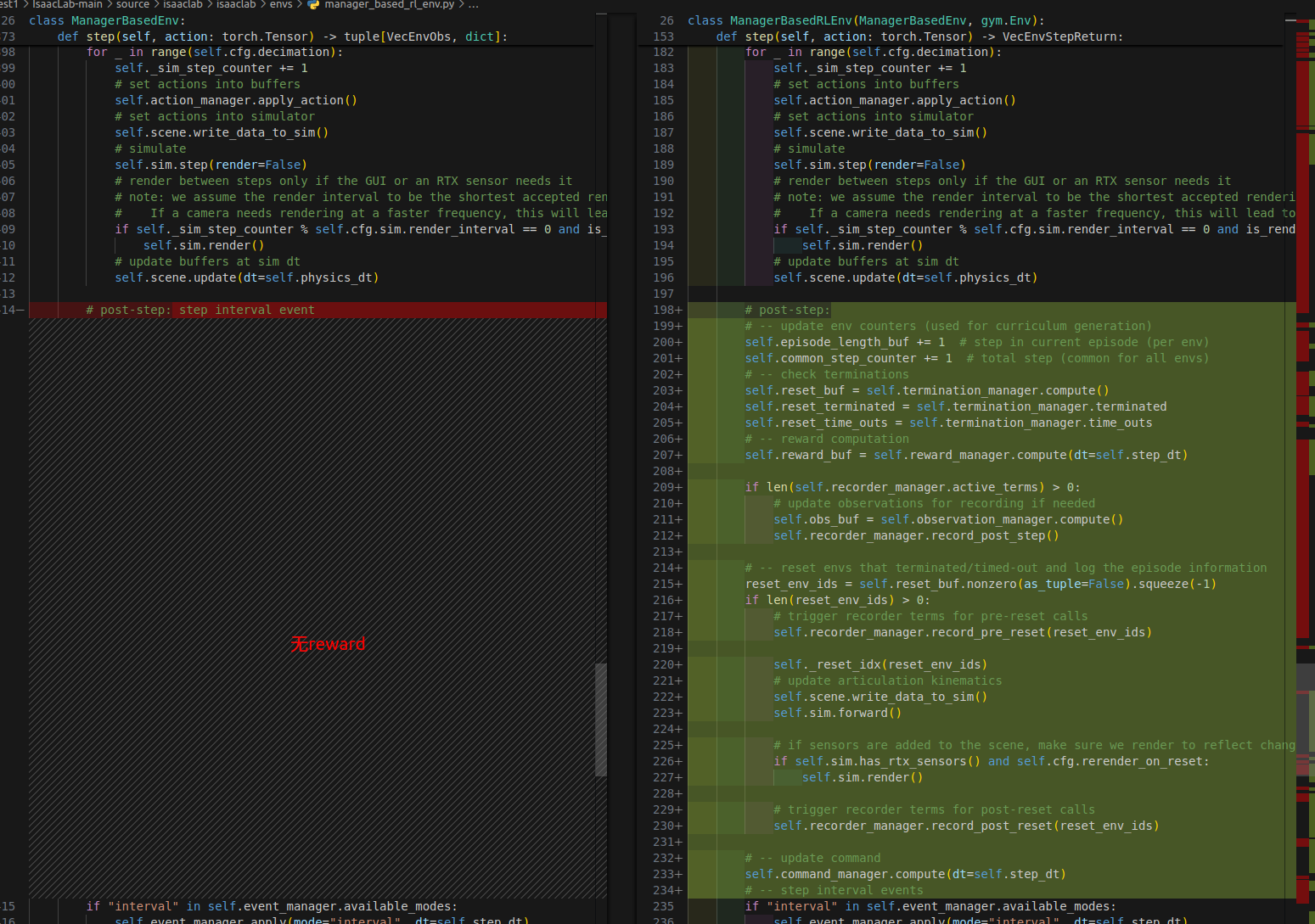Click the comment '# -- update env counters' line

click(x=948, y=326)
